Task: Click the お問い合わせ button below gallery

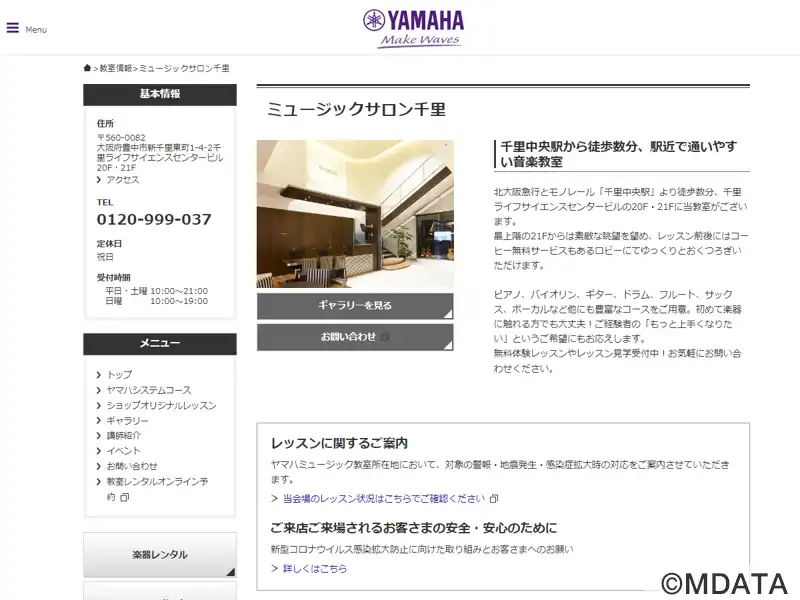Action: click(x=355, y=337)
